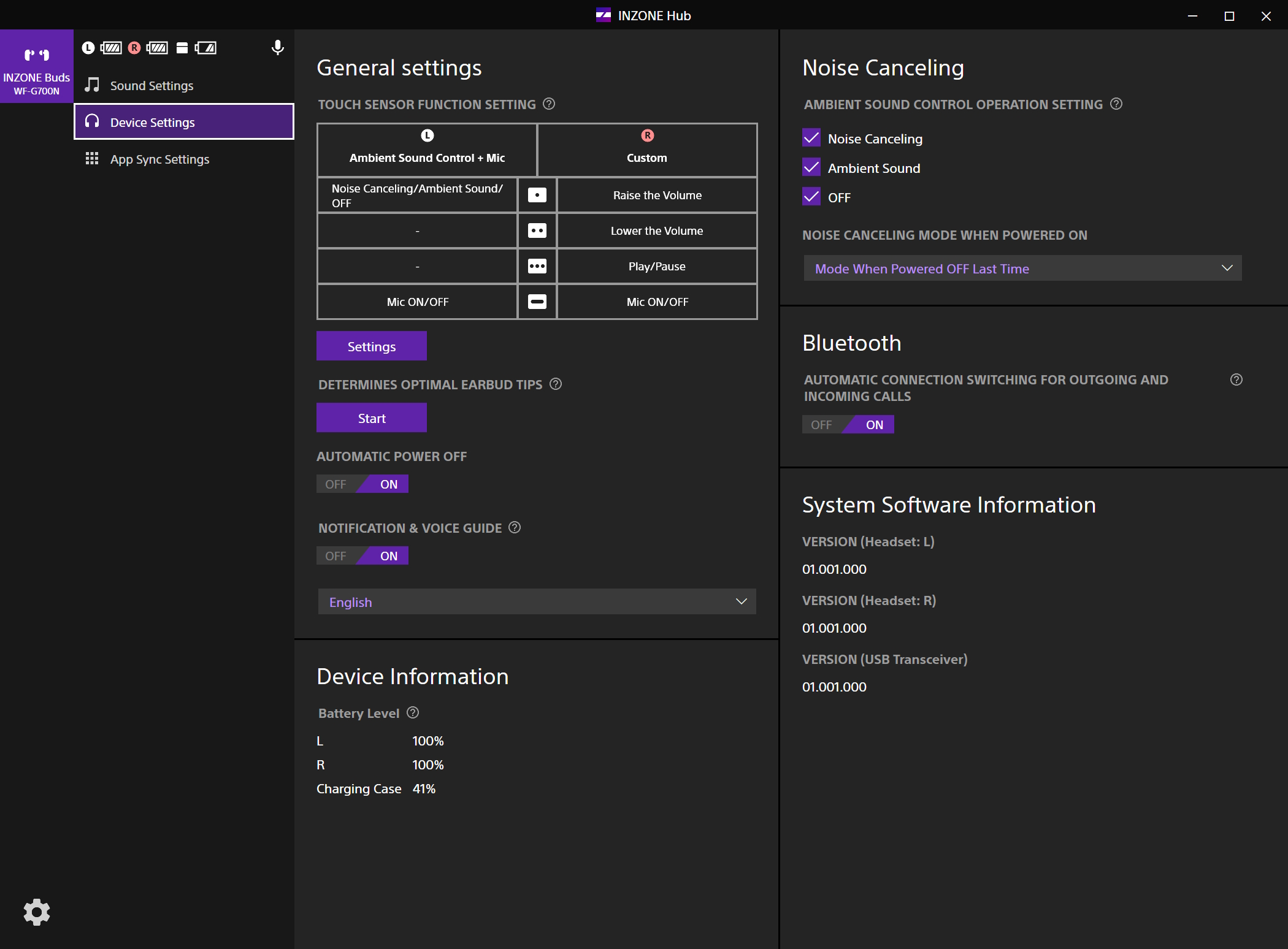Toggle the Automatic Power Off switch
Image resolution: width=1288 pixels, height=949 pixels.
click(362, 484)
